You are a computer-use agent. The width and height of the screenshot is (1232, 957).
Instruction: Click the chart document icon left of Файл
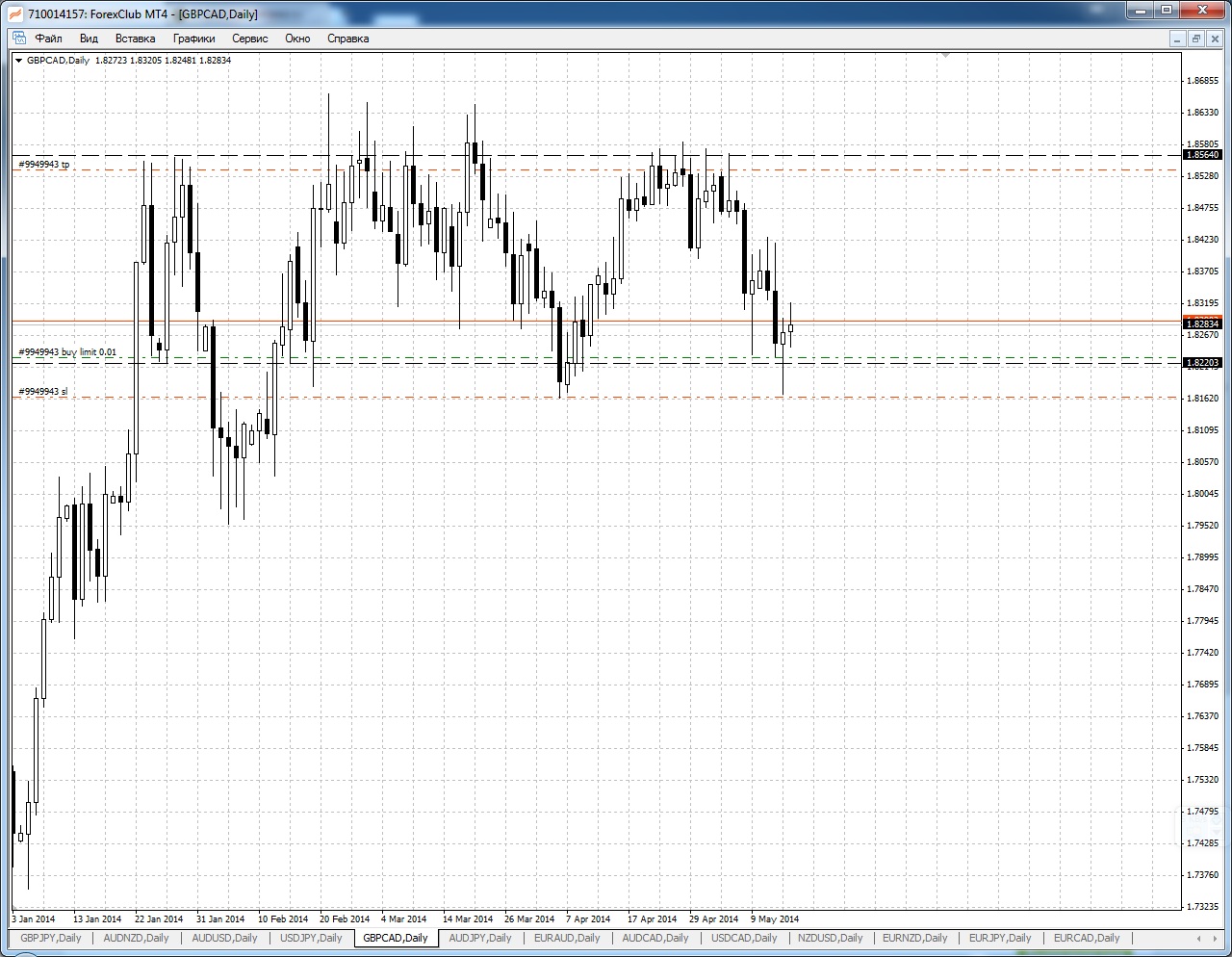pos(18,39)
